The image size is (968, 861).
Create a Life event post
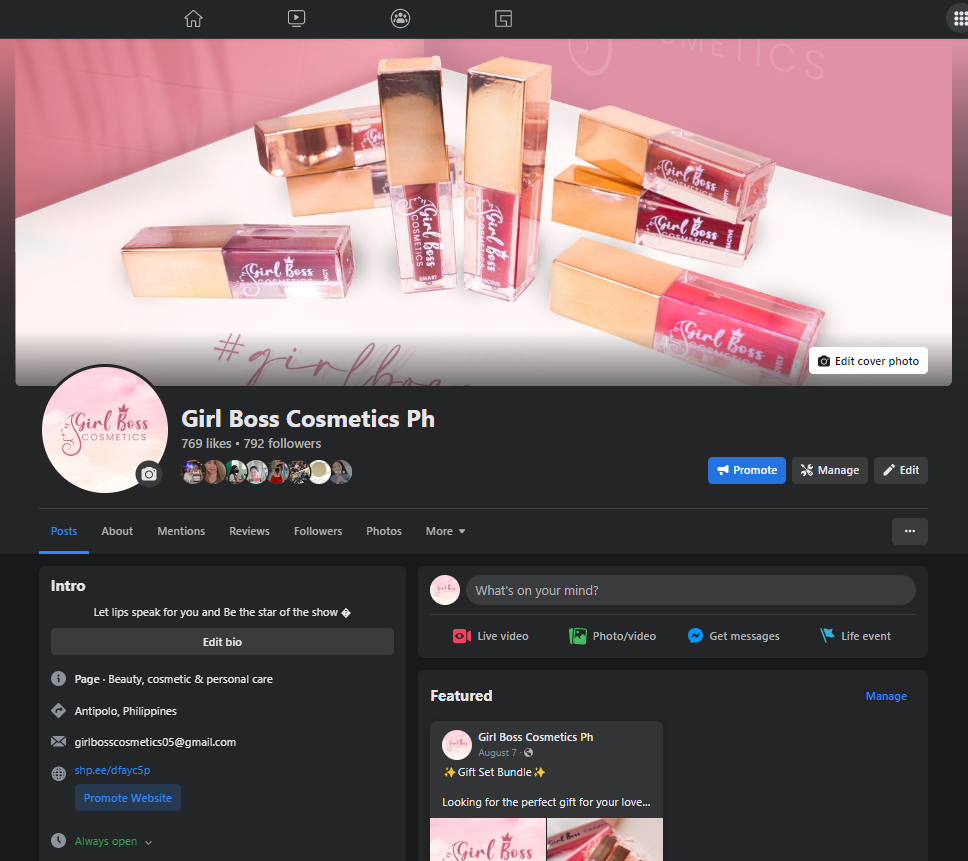click(856, 636)
